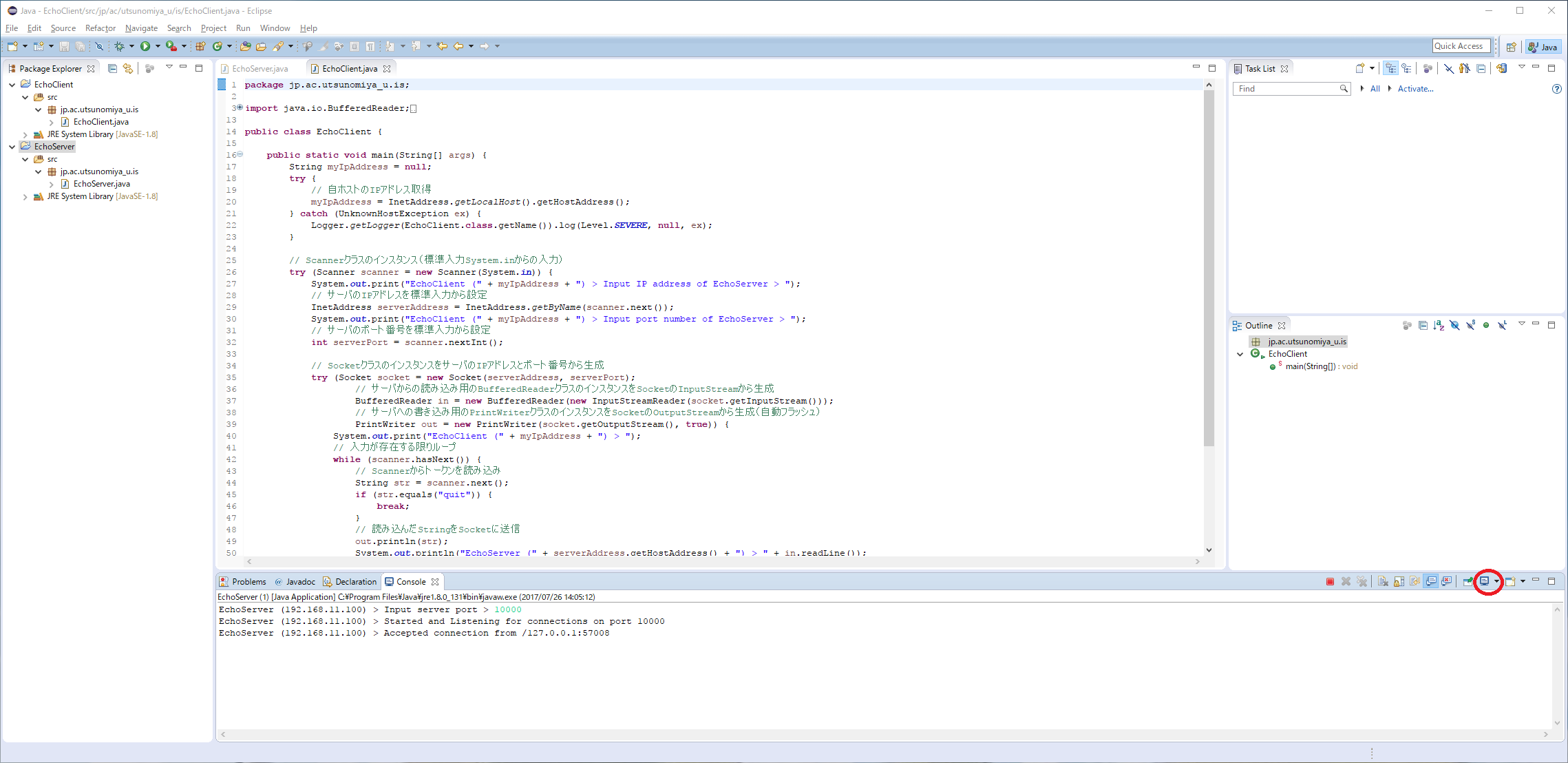Toggle Show Console on standard error change
The height and width of the screenshot is (763, 1568).
[x=1447, y=581]
